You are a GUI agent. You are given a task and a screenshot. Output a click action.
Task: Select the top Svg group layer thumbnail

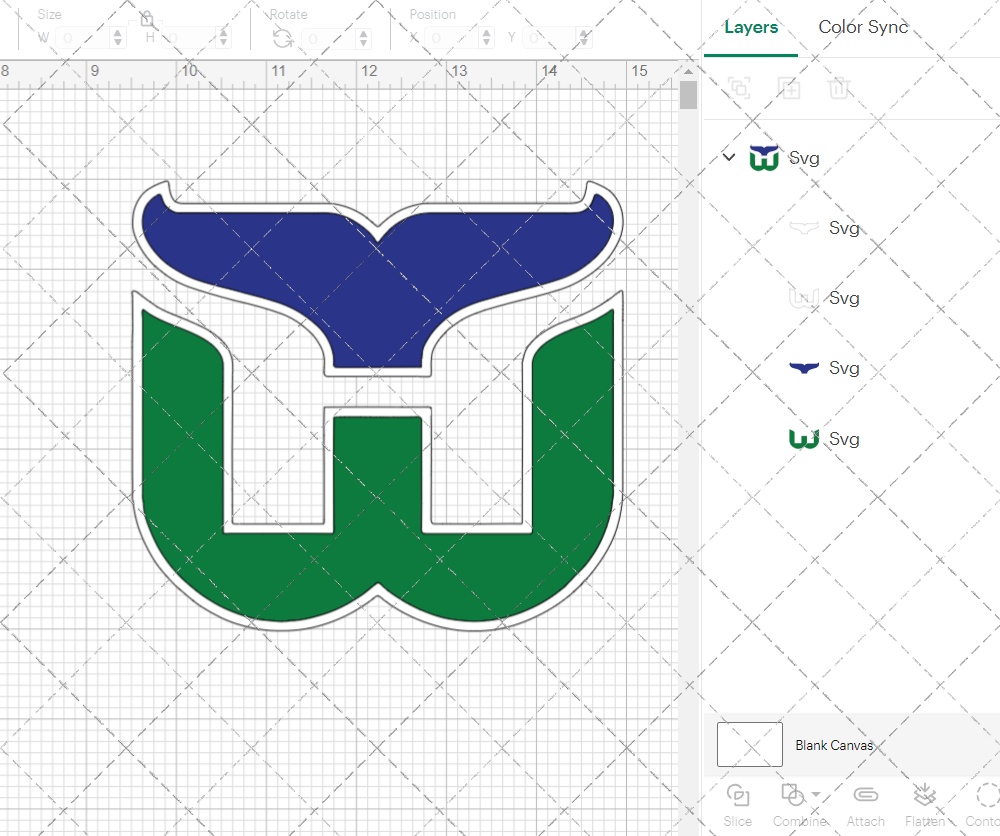click(x=764, y=158)
